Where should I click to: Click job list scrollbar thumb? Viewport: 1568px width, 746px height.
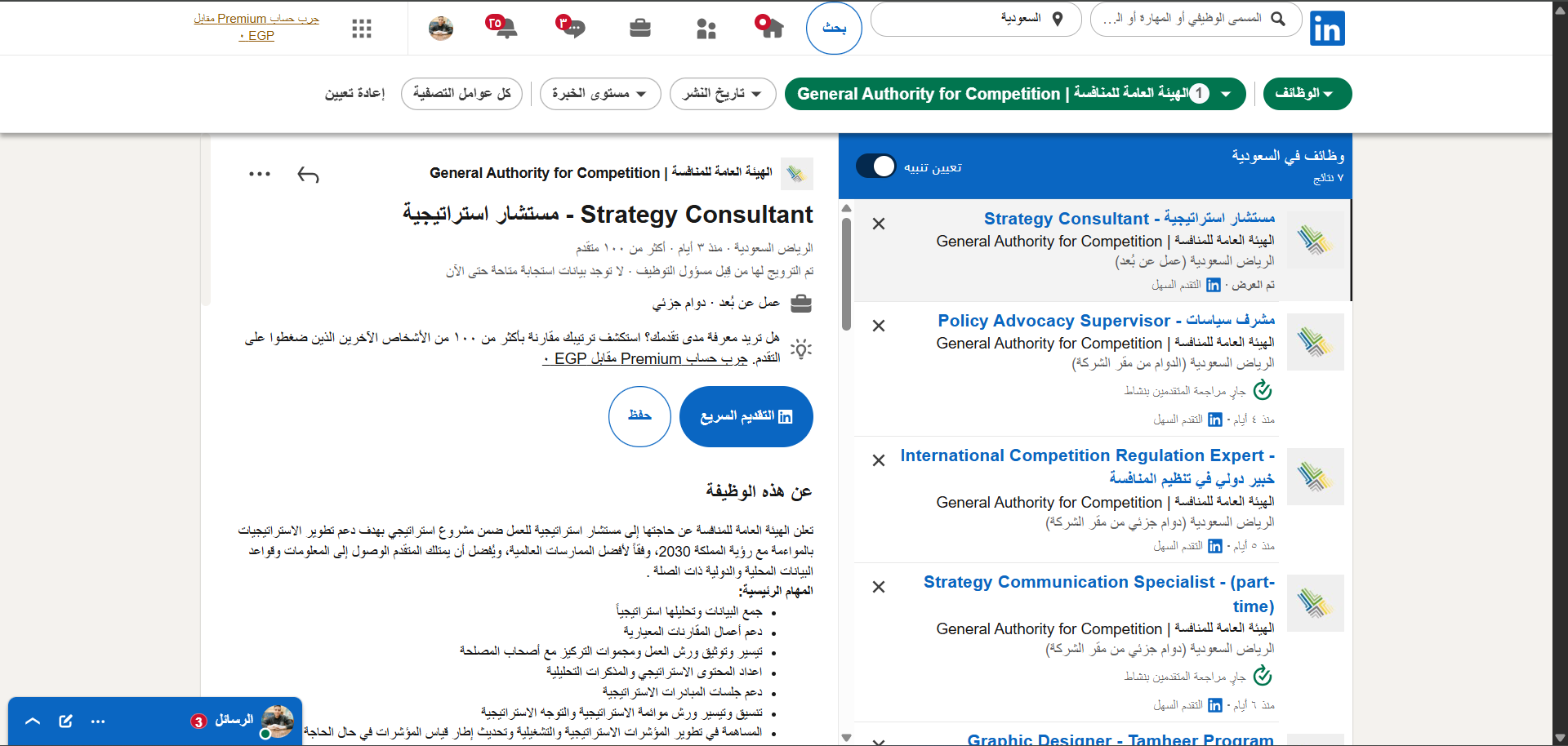pyautogui.click(x=846, y=273)
